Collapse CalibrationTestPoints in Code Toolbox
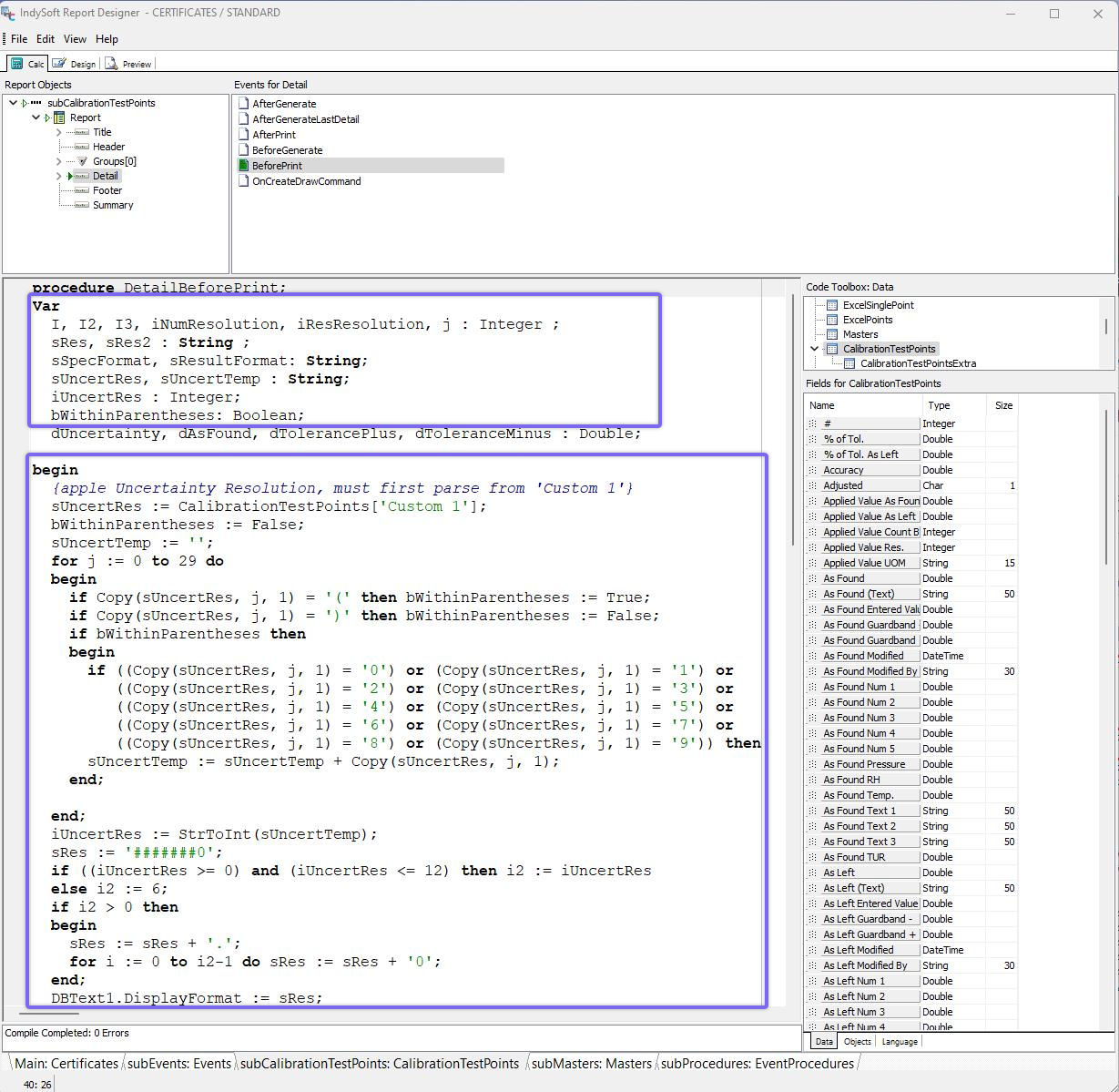The width and height of the screenshot is (1119, 1092). 815,349
